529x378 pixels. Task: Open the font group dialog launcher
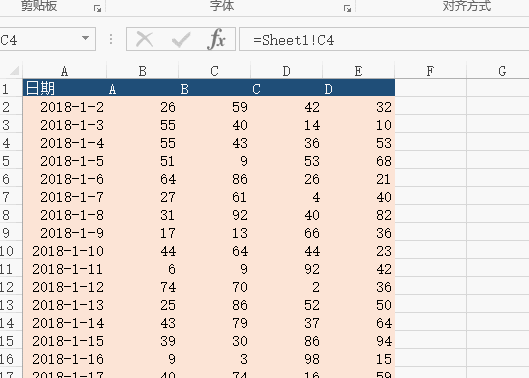click(347, 9)
